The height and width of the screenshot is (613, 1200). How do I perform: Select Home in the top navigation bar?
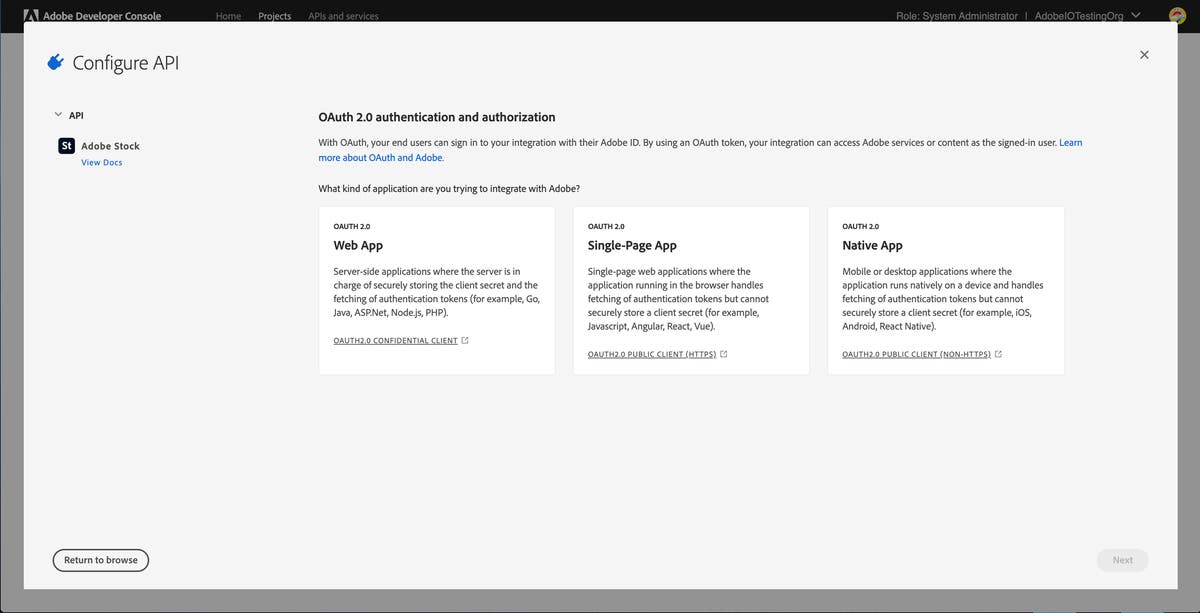tap(228, 15)
